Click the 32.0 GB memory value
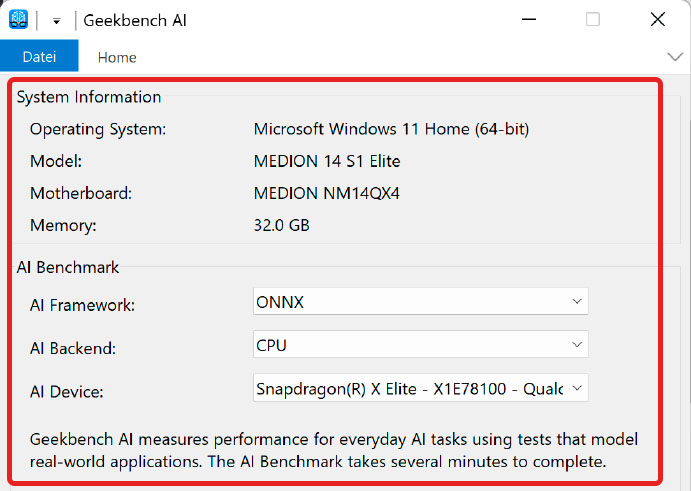This screenshot has width=691, height=491. point(282,225)
